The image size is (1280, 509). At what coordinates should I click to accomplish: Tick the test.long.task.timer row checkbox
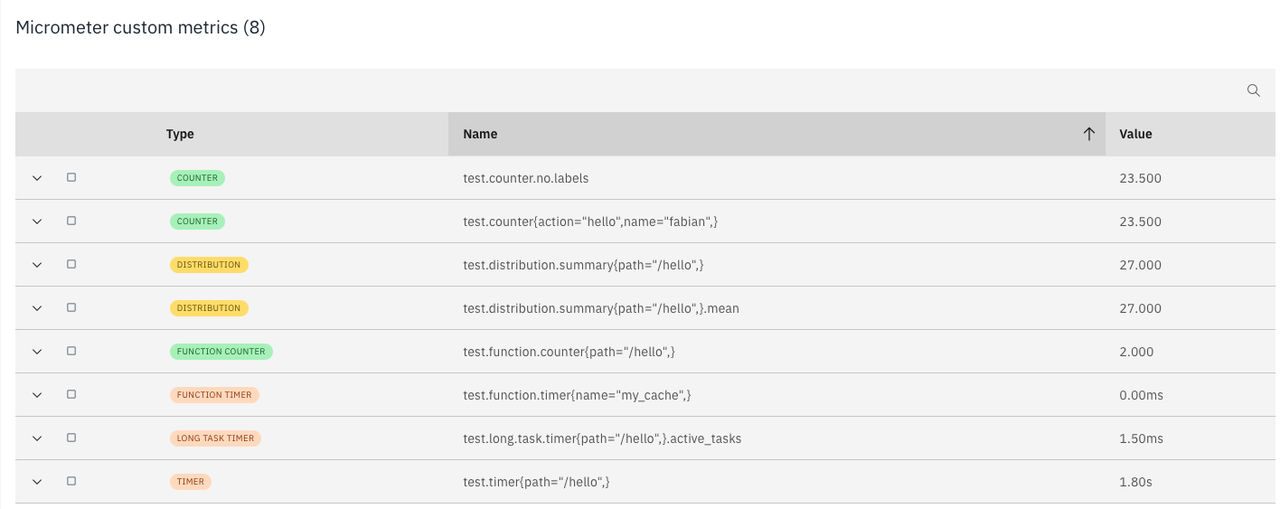point(71,437)
